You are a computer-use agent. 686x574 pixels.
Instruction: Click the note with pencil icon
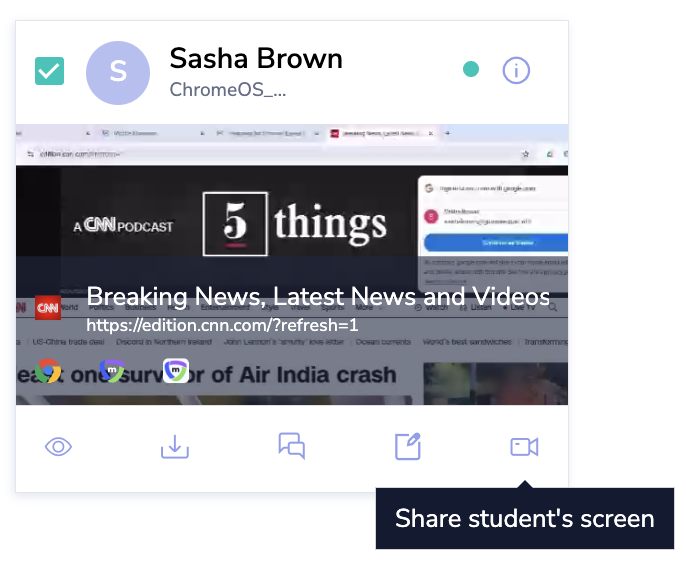(x=408, y=446)
